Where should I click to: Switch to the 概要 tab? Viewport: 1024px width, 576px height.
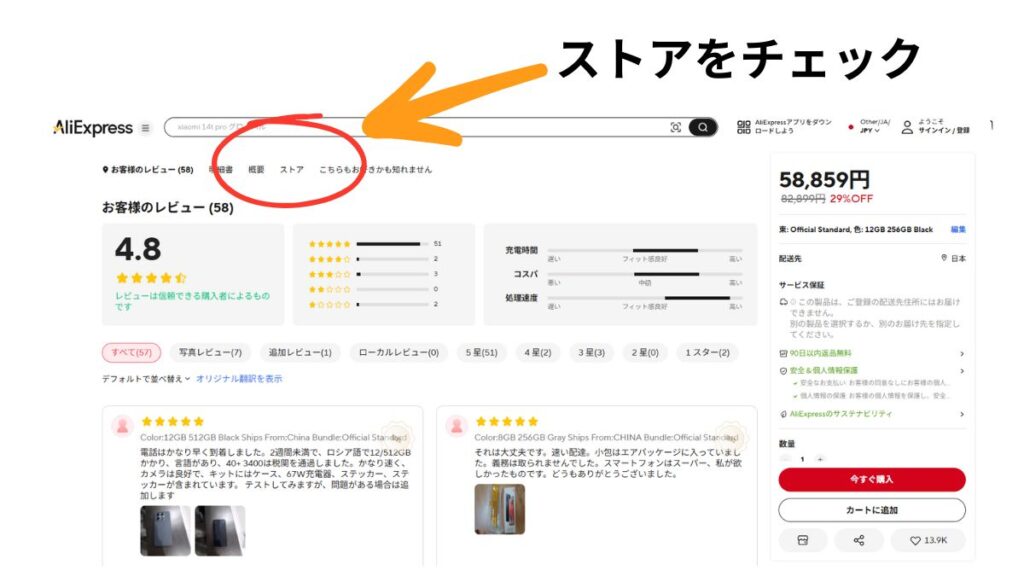(256, 170)
